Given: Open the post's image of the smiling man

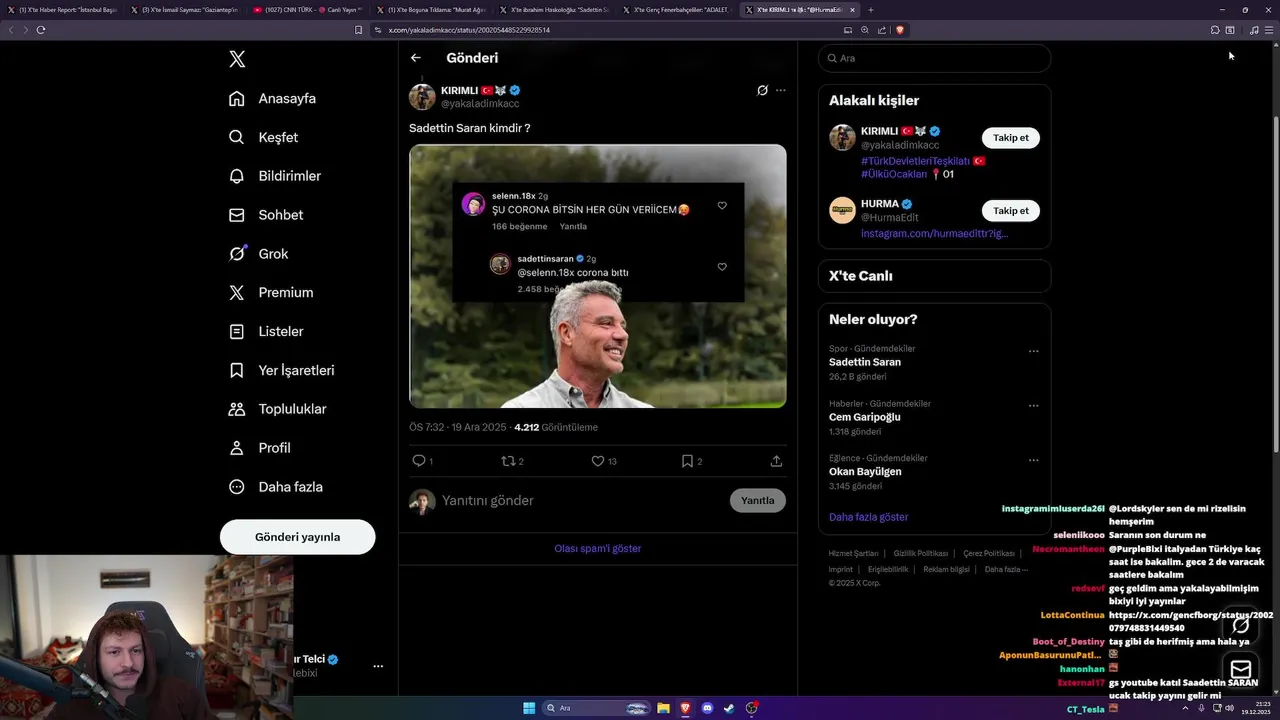Looking at the screenshot, I should 597,276.
